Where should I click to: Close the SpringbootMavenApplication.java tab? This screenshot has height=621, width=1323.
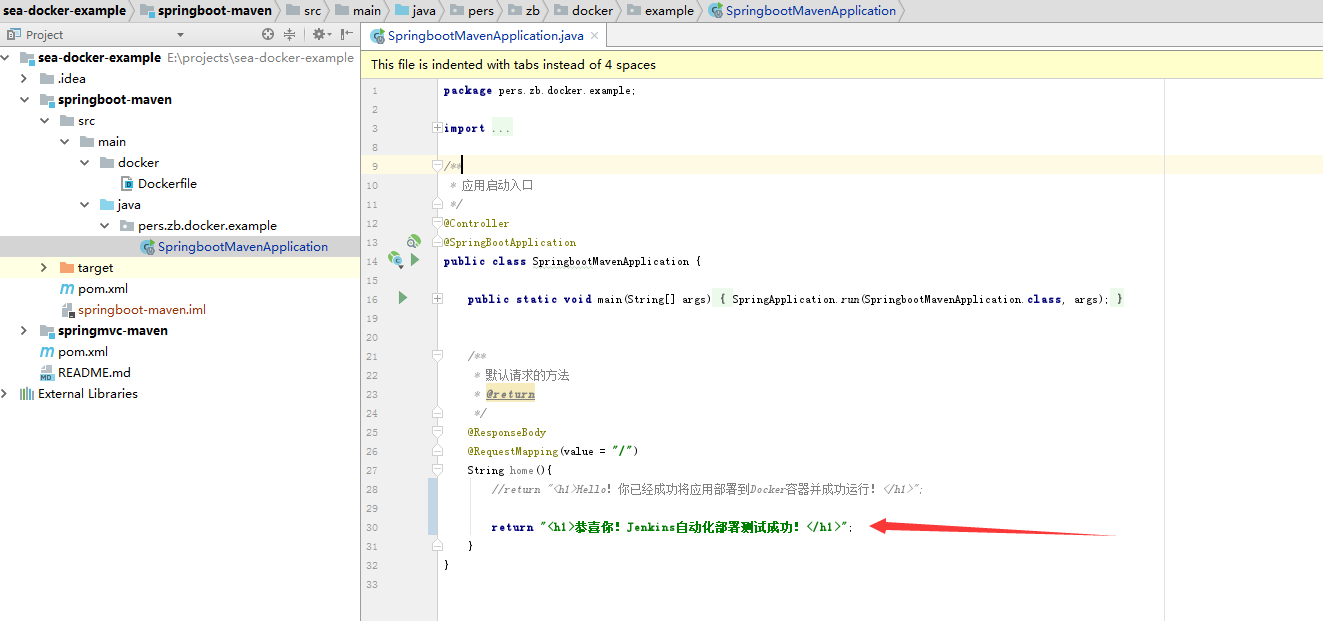click(593, 36)
